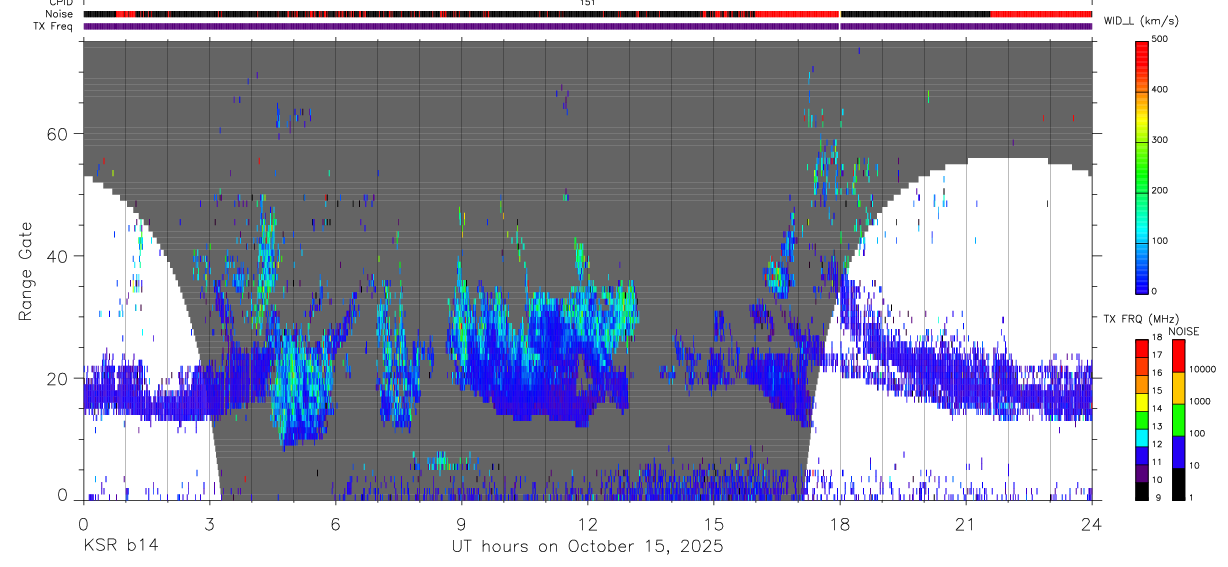Image resolution: width=1228 pixels, height=567 pixels.
Task: Click the 'KSR b14' radar label
Action: pos(120,546)
